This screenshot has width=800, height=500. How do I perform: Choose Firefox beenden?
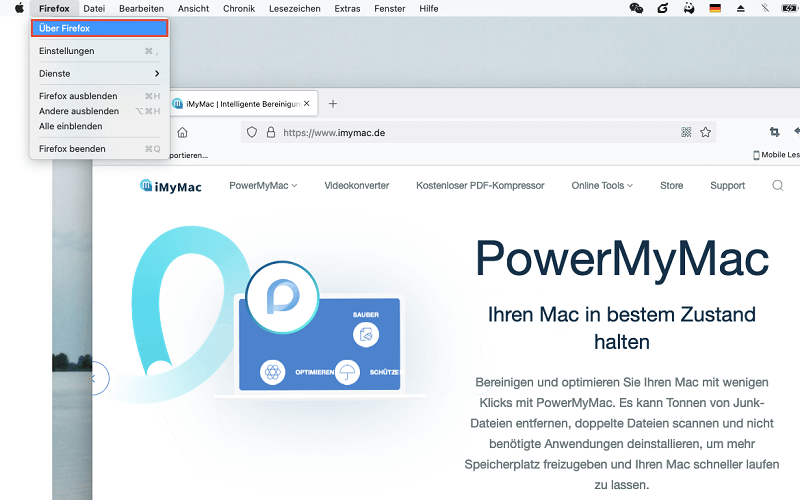click(x=99, y=149)
